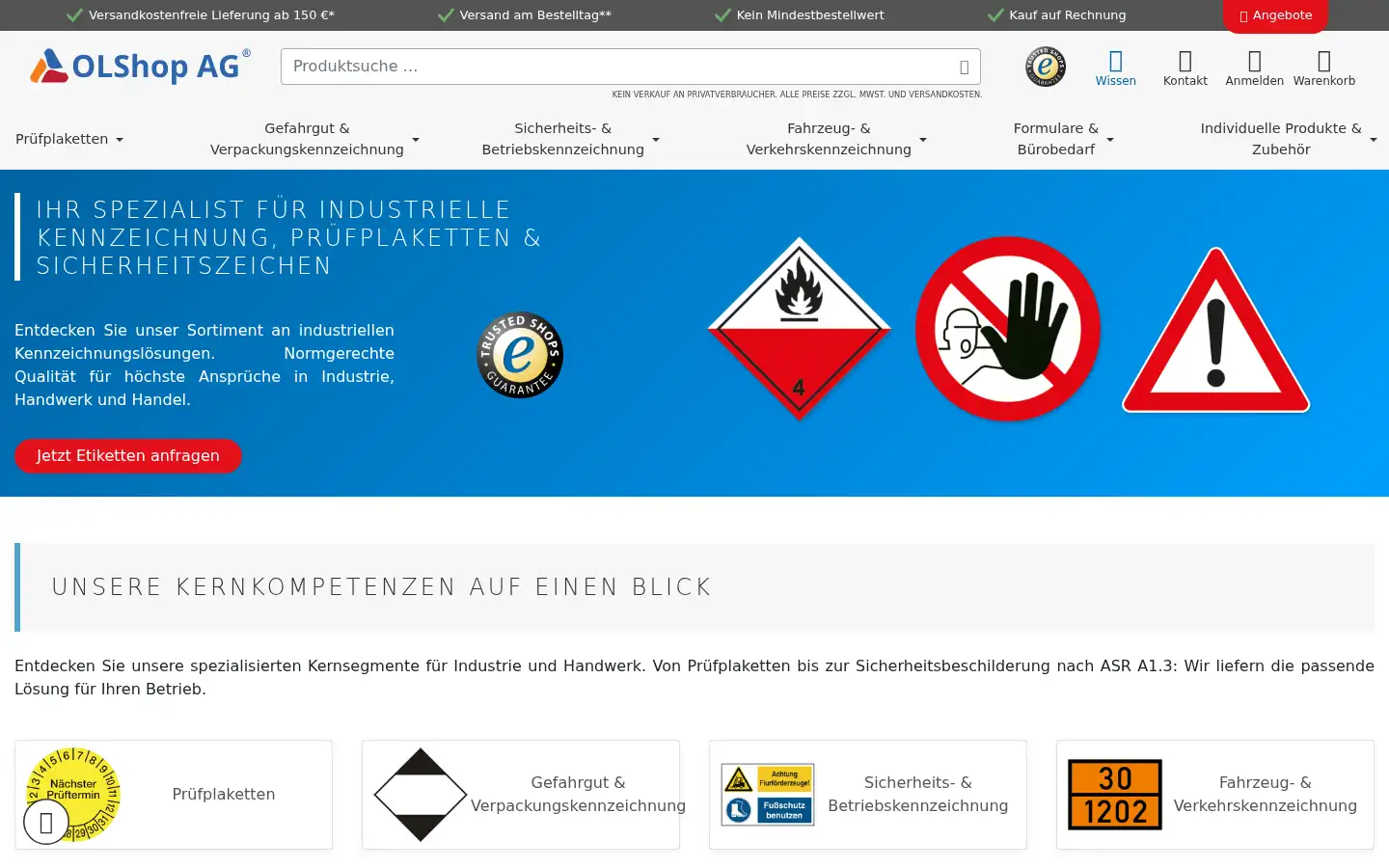Screen dimensions: 1389x868
Task: Open the Prüfplaketten category card
Action: (174, 795)
